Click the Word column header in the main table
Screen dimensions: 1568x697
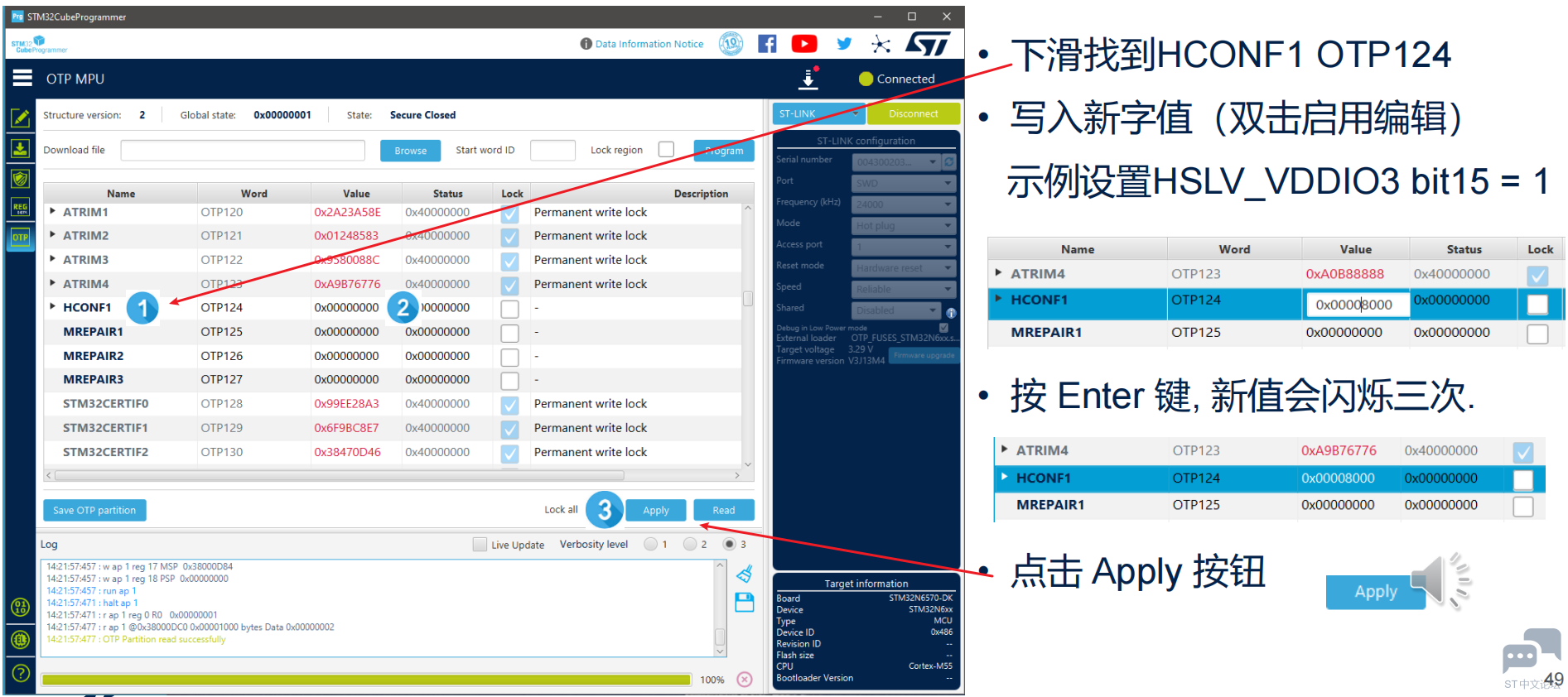pyautogui.click(x=254, y=194)
